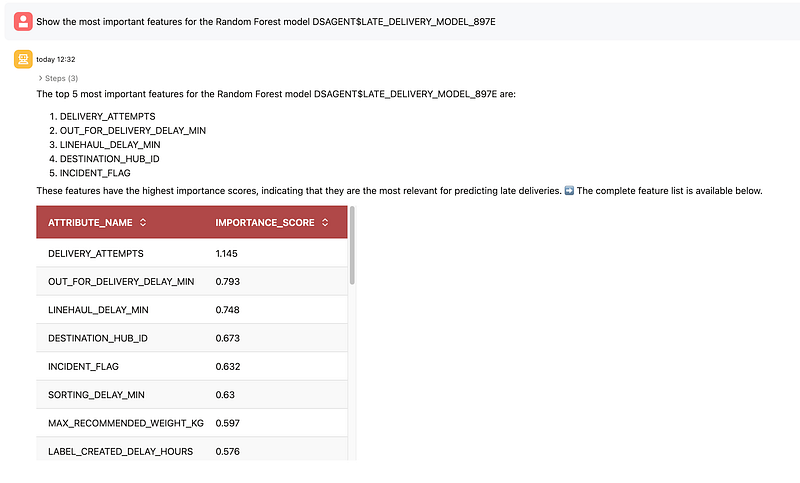Viewport: 800px width, 483px height.
Task: Select the SORTING_DELAY_MIN table row
Action: [x=97, y=394]
